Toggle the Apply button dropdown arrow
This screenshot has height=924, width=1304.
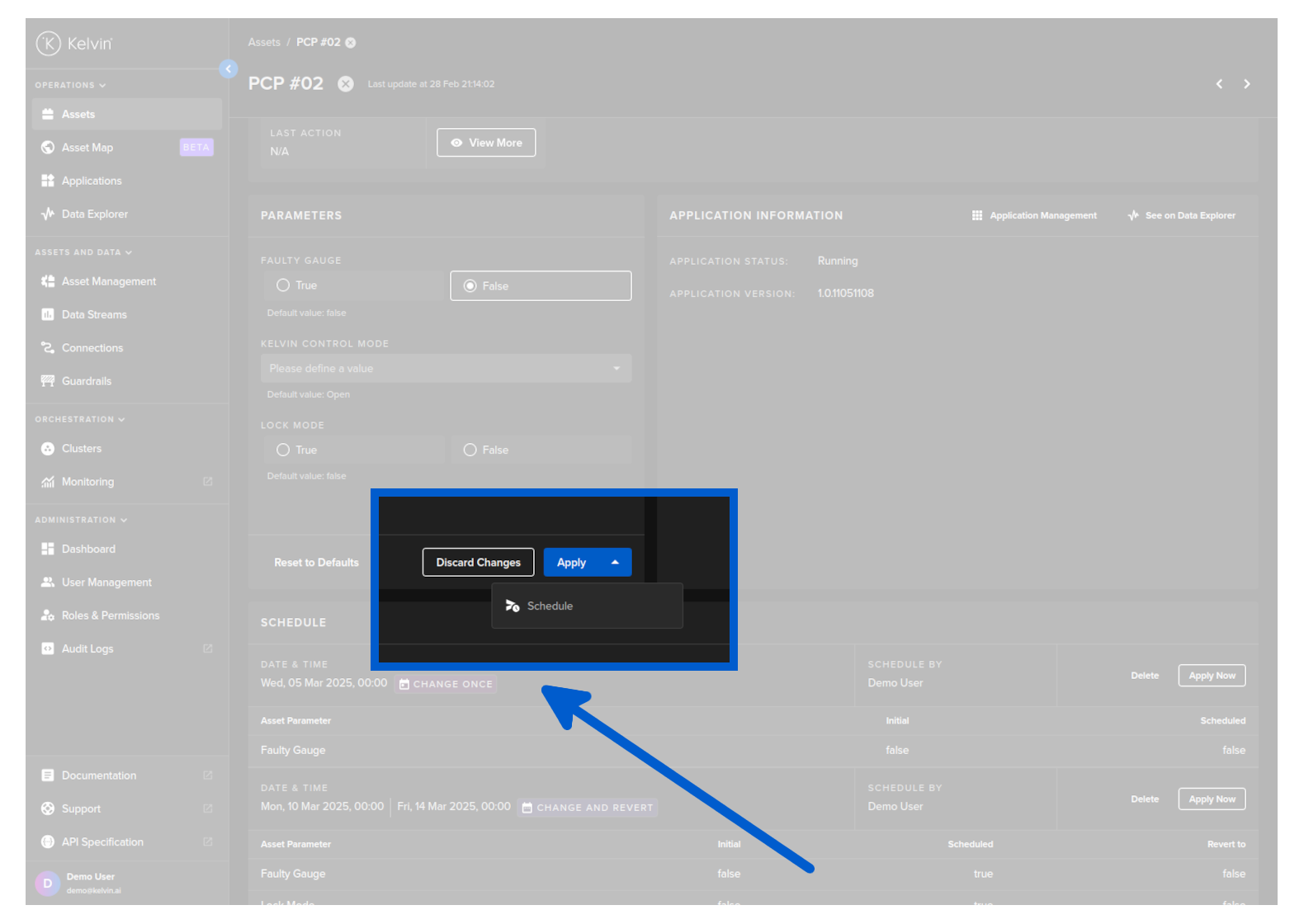(x=615, y=563)
